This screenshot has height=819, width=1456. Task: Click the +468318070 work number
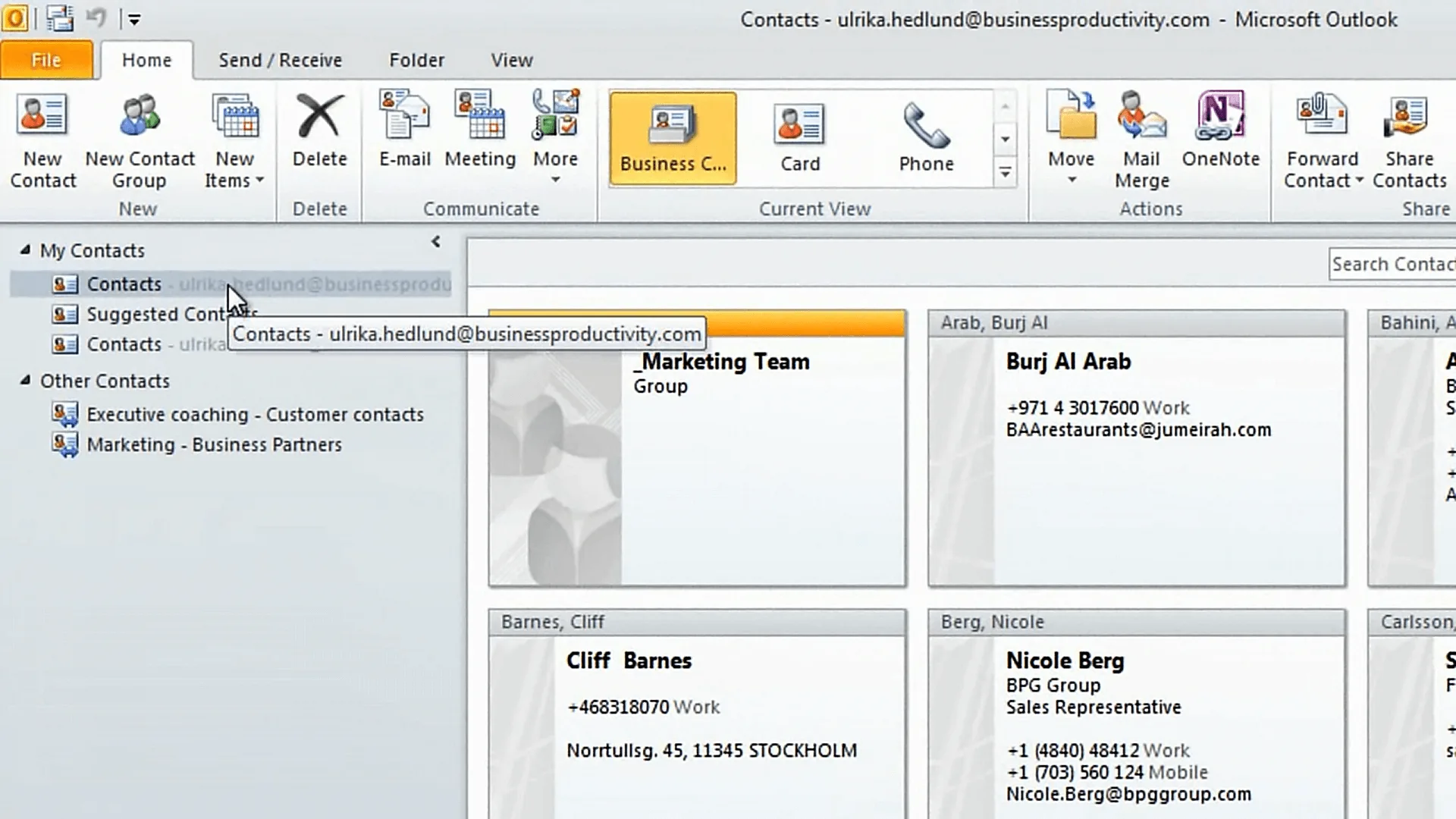point(618,707)
